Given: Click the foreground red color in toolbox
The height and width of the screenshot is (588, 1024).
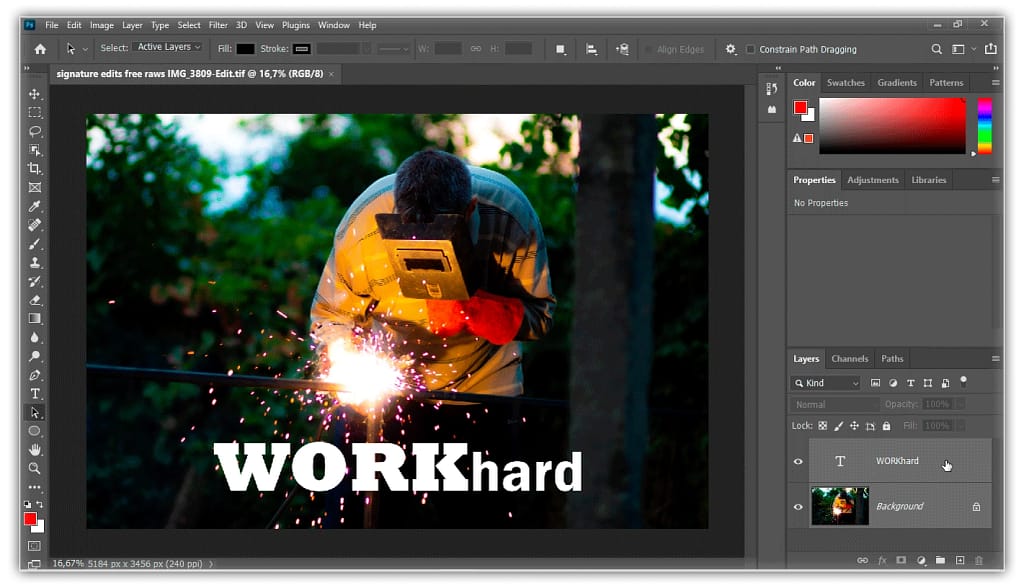Looking at the screenshot, I should coord(30,519).
